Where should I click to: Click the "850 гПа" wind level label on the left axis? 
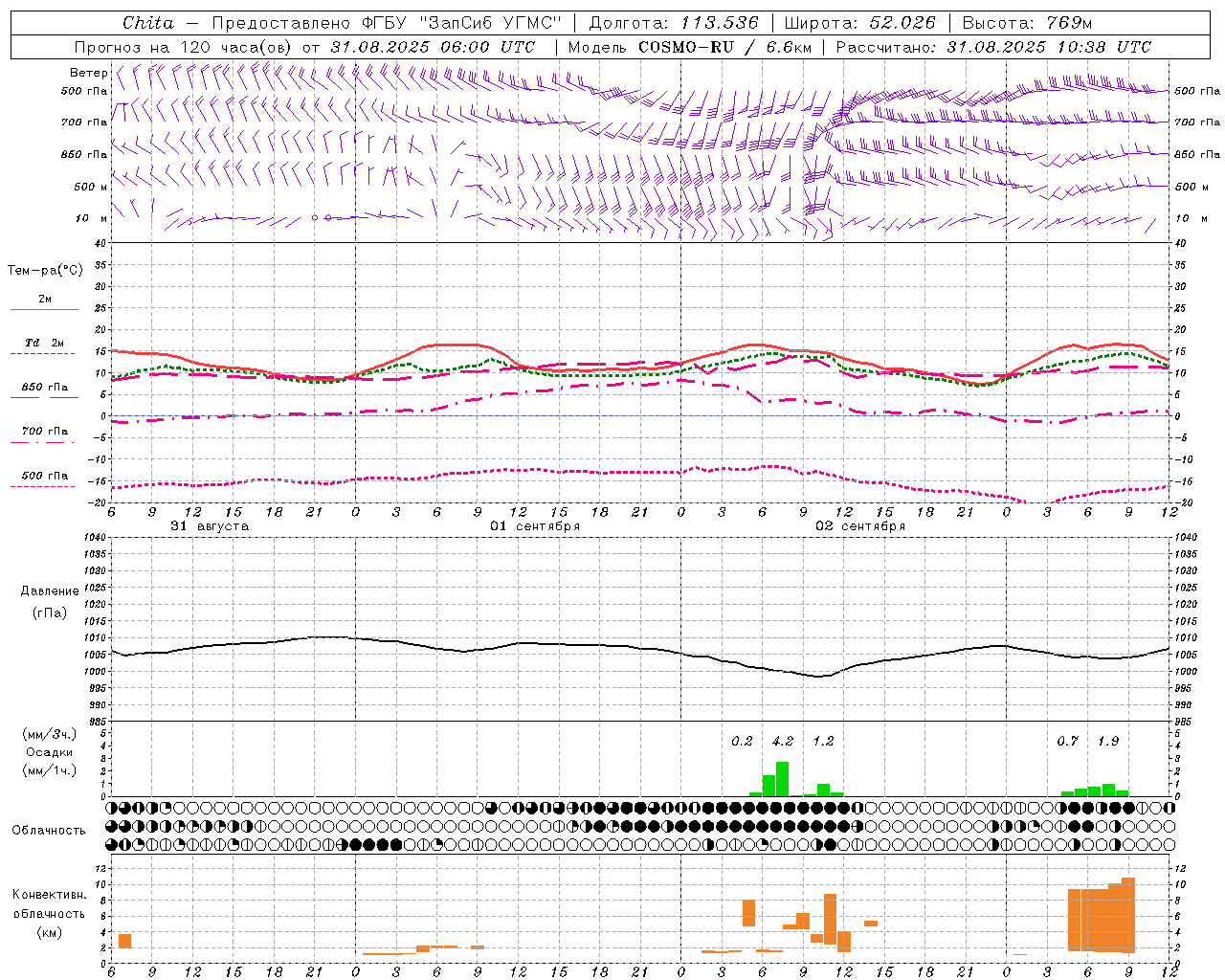[x=84, y=154]
